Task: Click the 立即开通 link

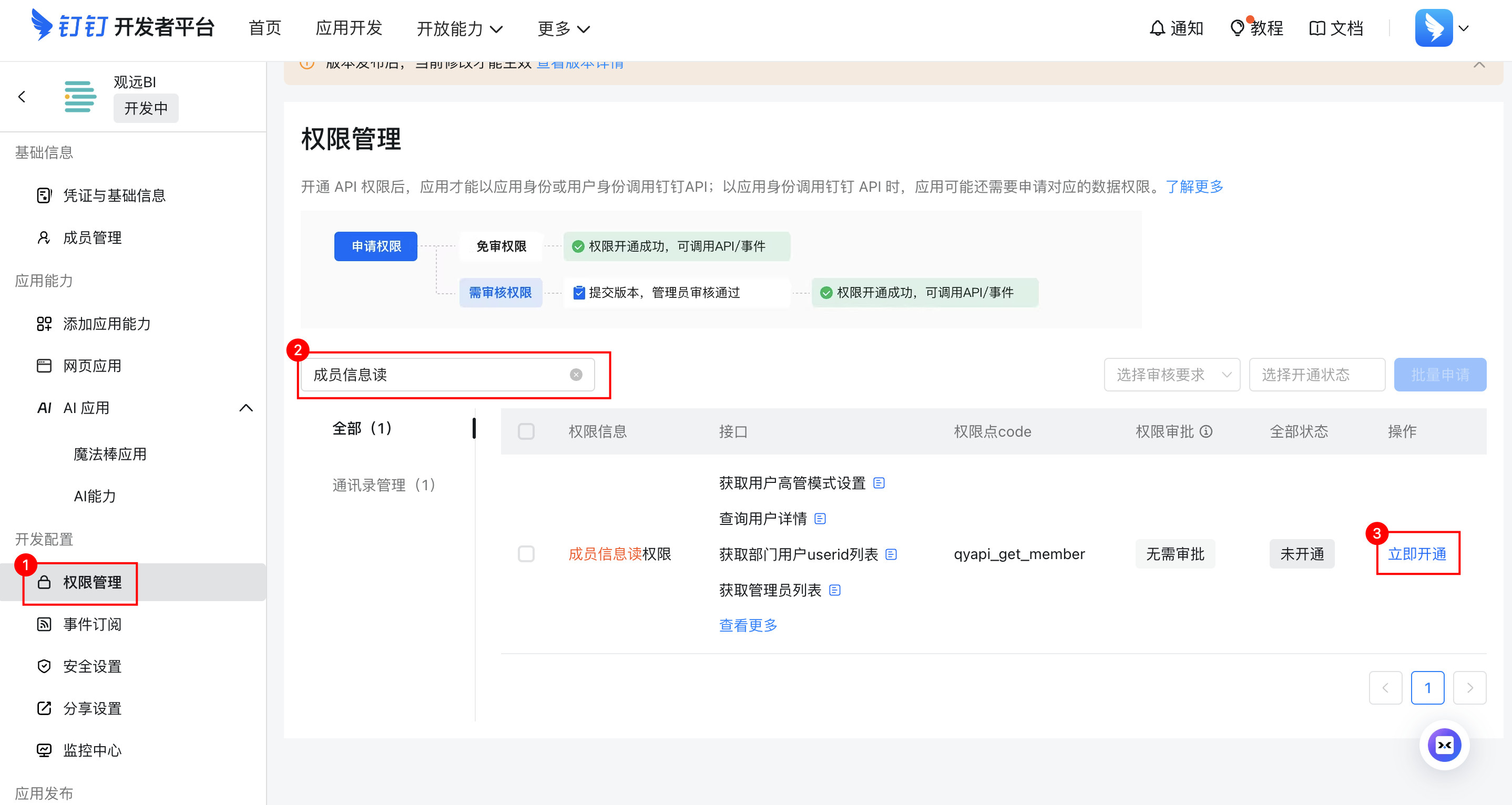Action: click(1416, 554)
